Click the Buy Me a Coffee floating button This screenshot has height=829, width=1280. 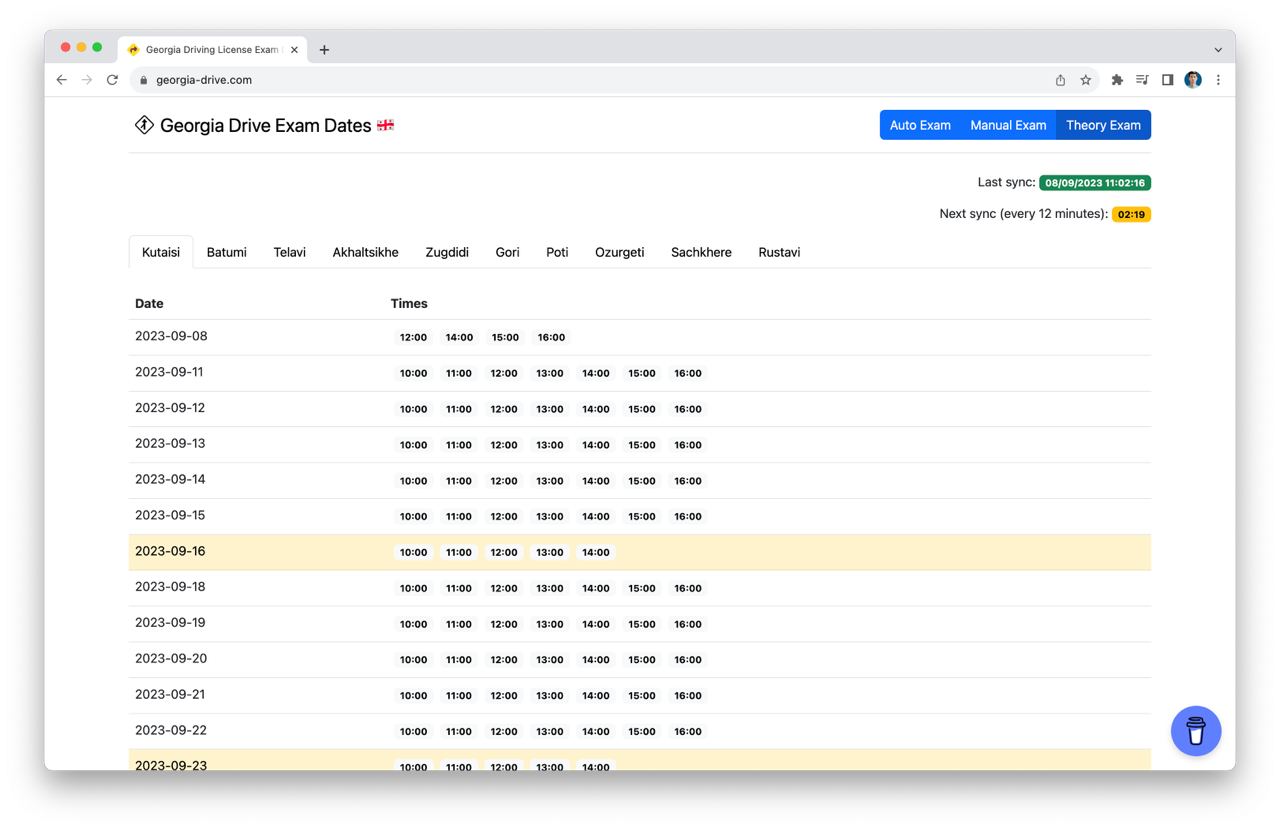coord(1196,731)
